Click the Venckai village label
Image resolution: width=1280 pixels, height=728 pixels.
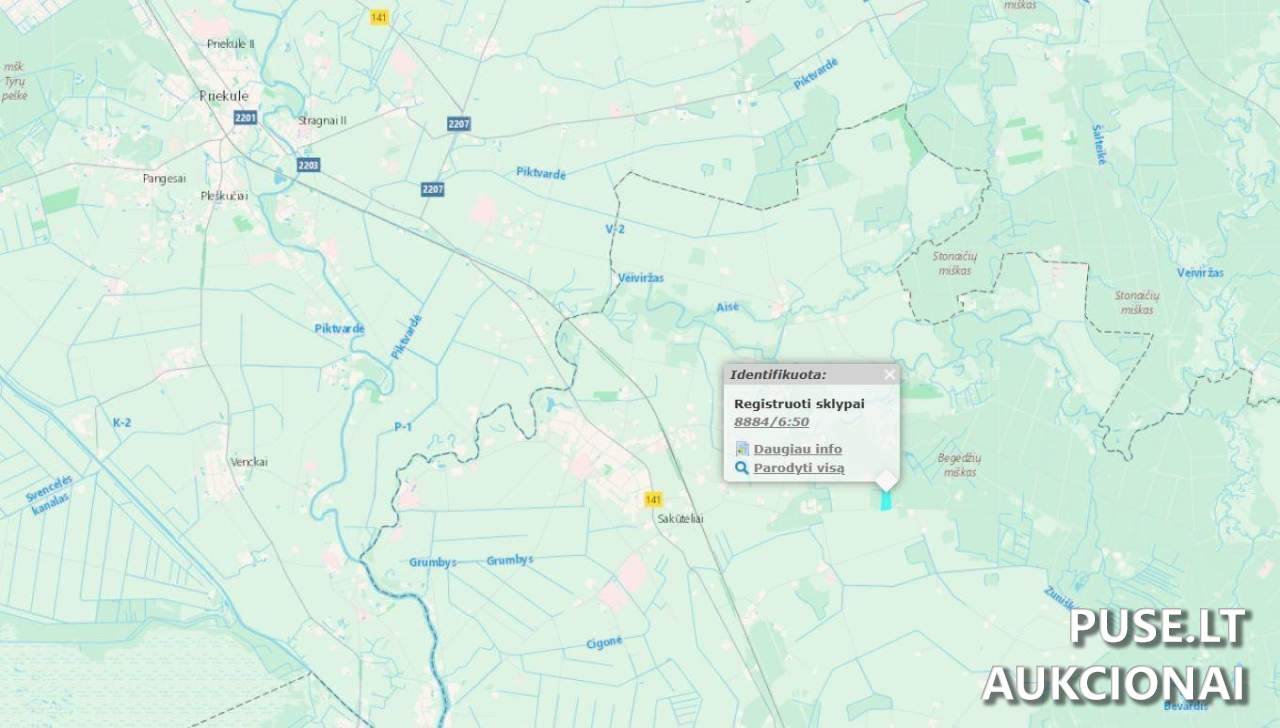click(249, 462)
